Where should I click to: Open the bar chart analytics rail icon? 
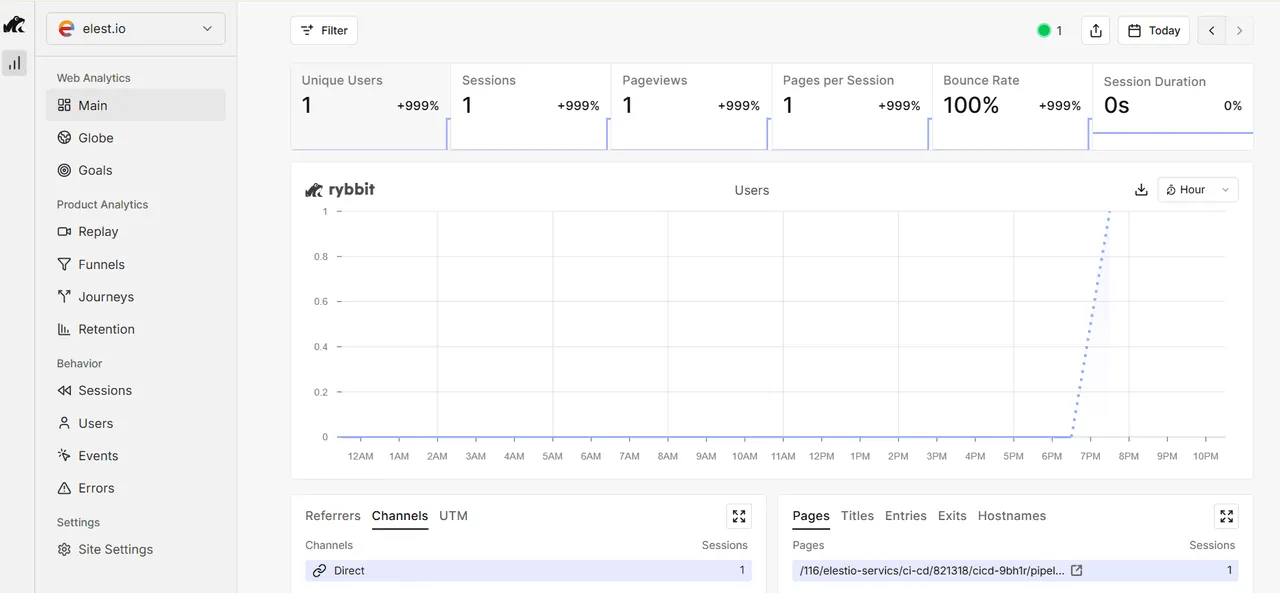click(14, 63)
